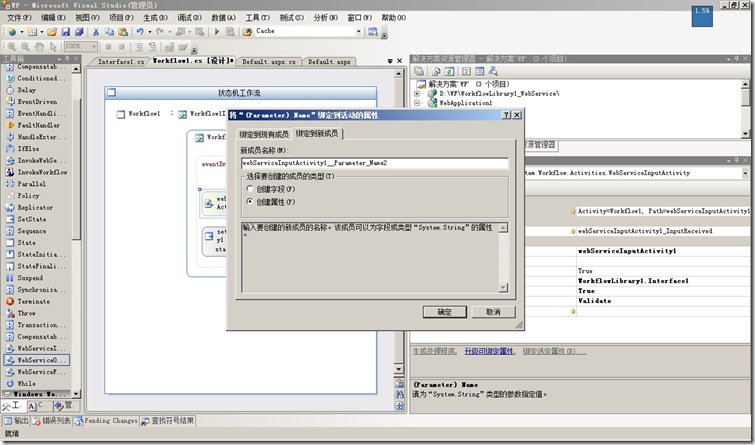Click the Zoom Out magnifier icon
Image resolution: width=755 pixels, height=445 pixels.
point(25,47)
